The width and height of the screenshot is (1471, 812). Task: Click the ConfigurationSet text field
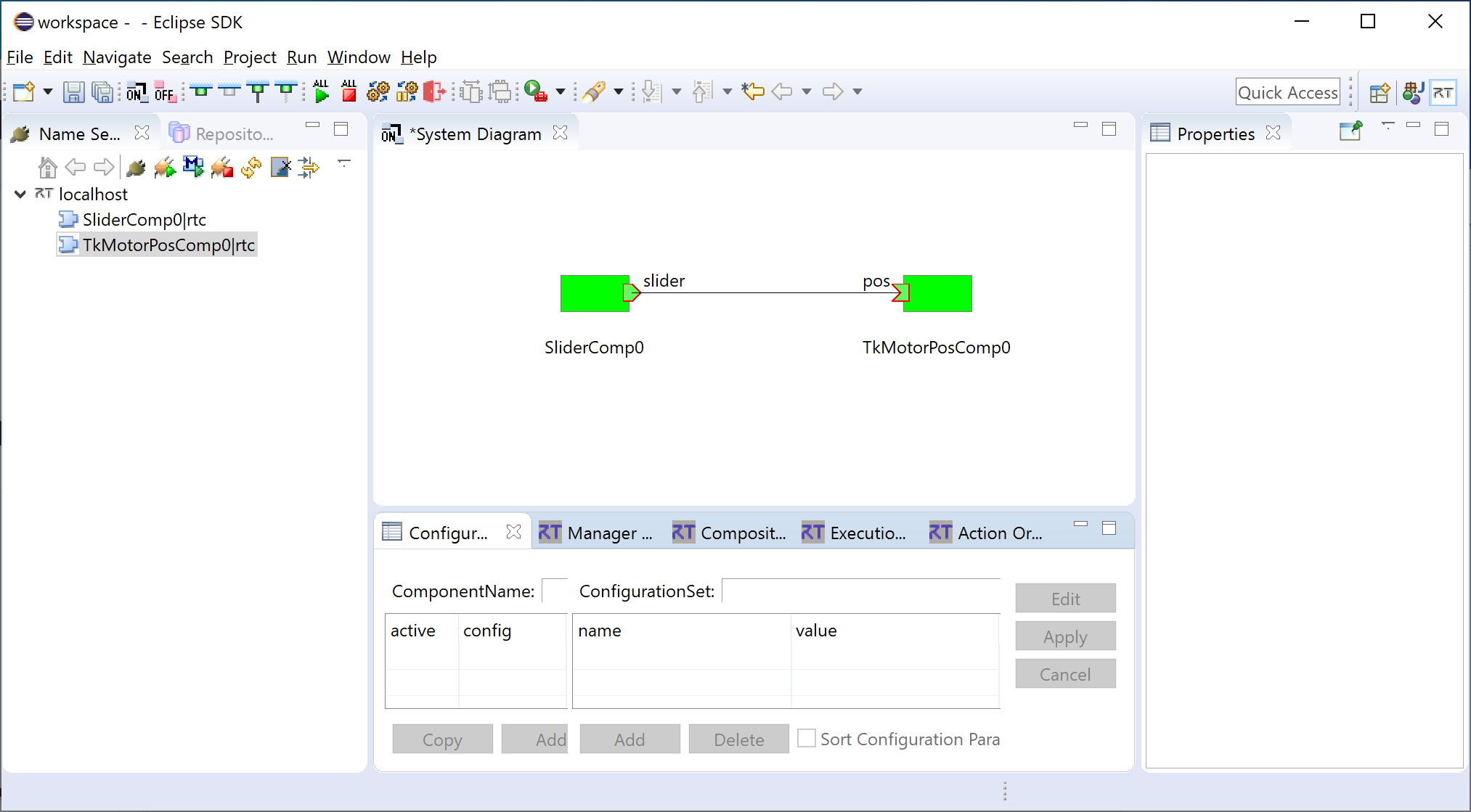click(860, 591)
